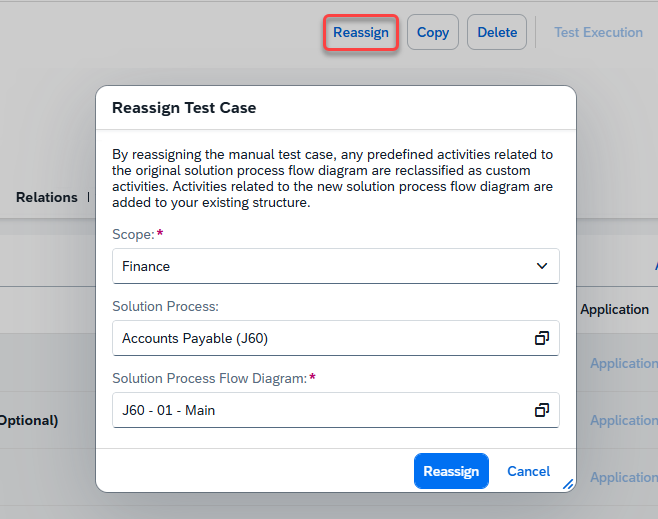The height and width of the screenshot is (519, 658).
Task: Click the Accounts Payable (J60) input field
Action: click(322, 338)
